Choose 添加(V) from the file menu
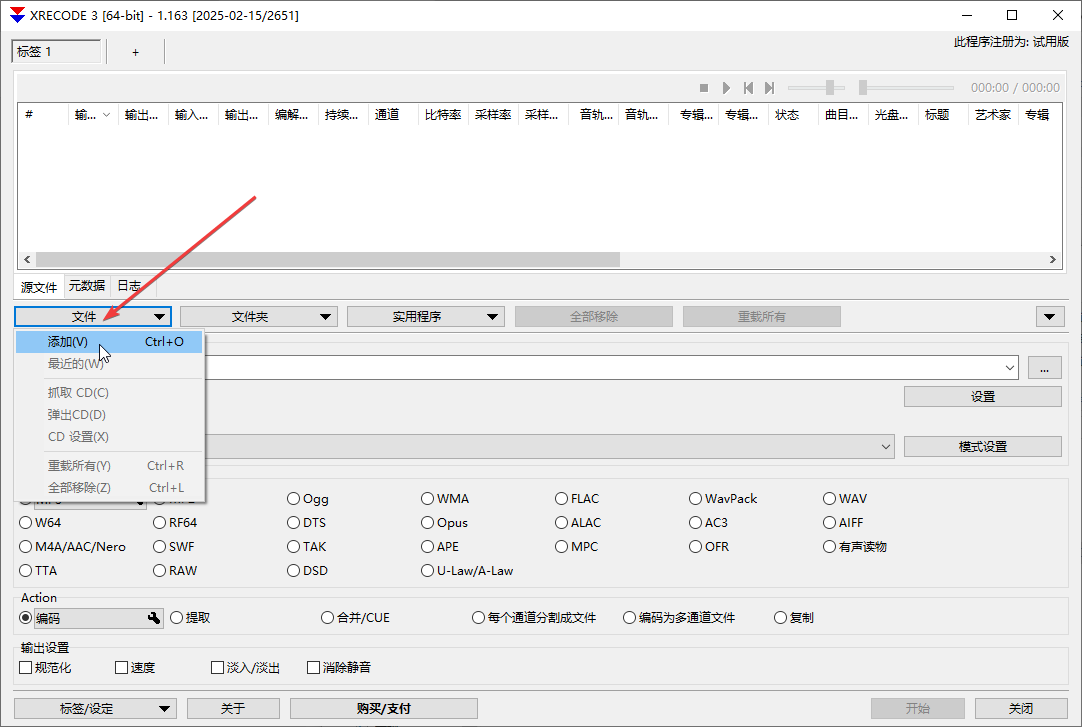This screenshot has width=1082, height=727. point(68,342)
